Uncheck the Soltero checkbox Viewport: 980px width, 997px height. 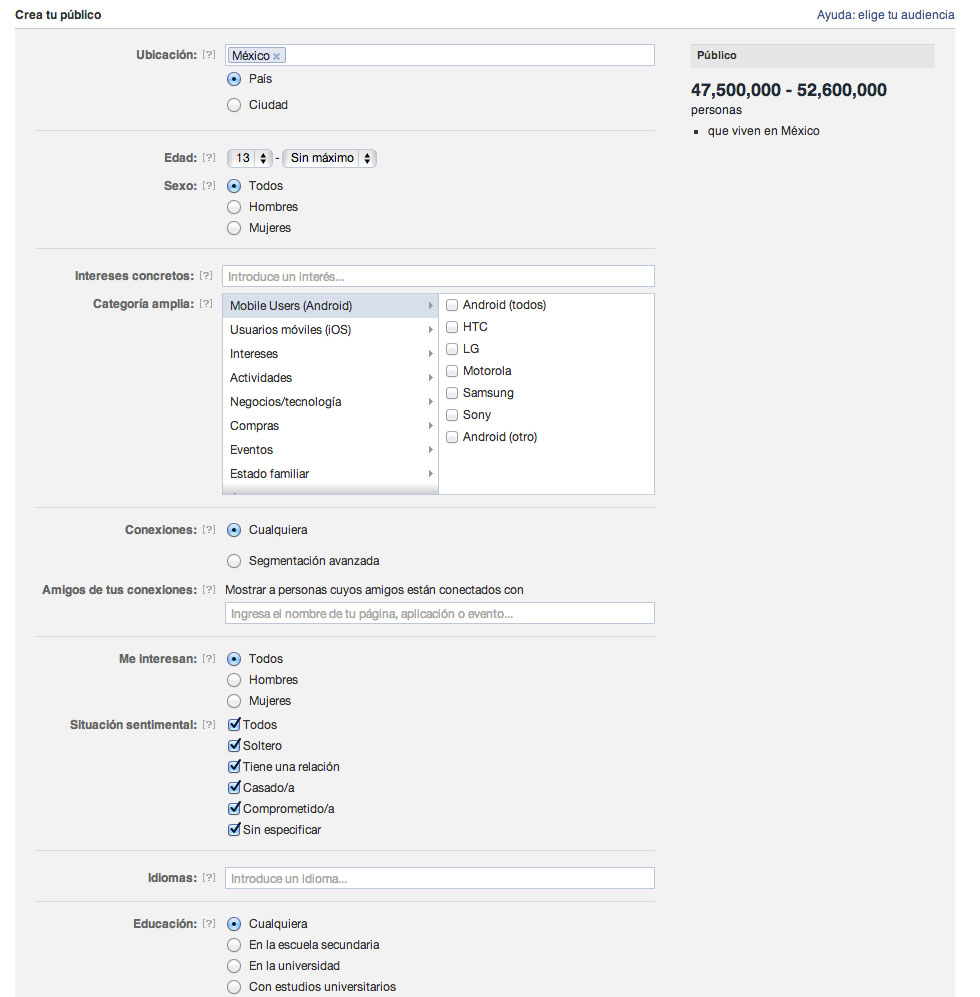(235, 746)
